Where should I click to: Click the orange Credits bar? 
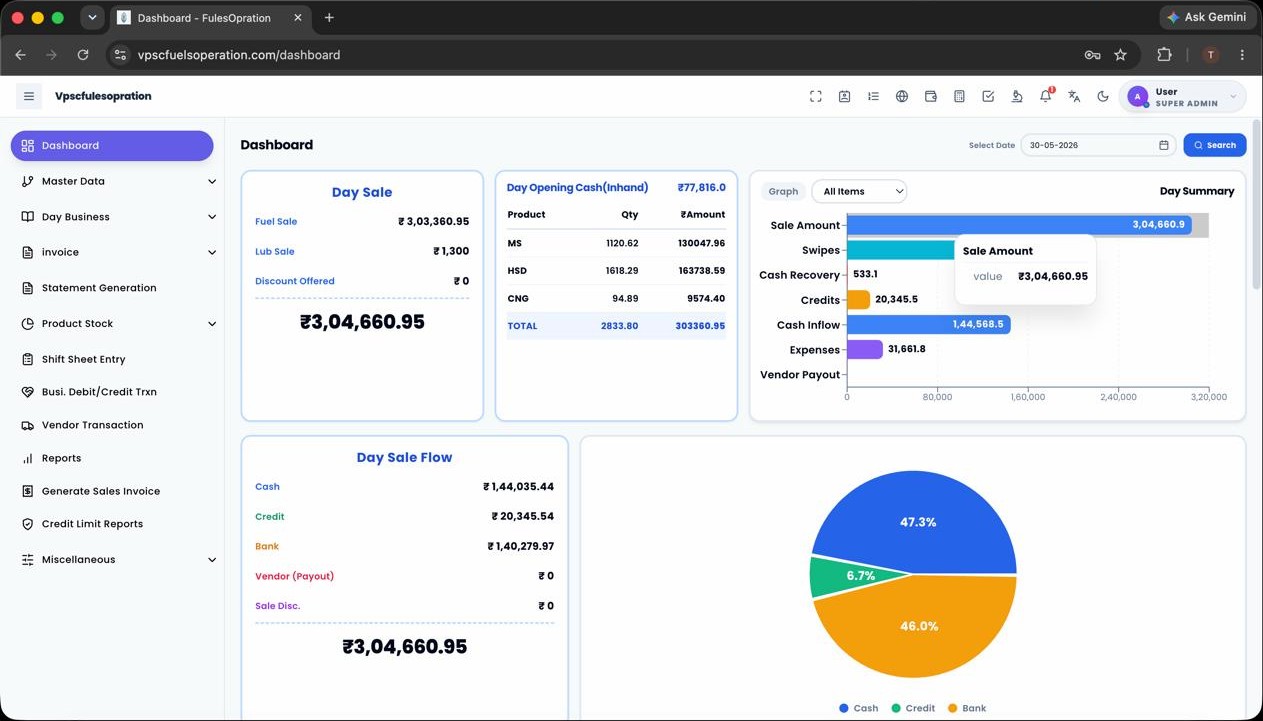click(858, 299)
